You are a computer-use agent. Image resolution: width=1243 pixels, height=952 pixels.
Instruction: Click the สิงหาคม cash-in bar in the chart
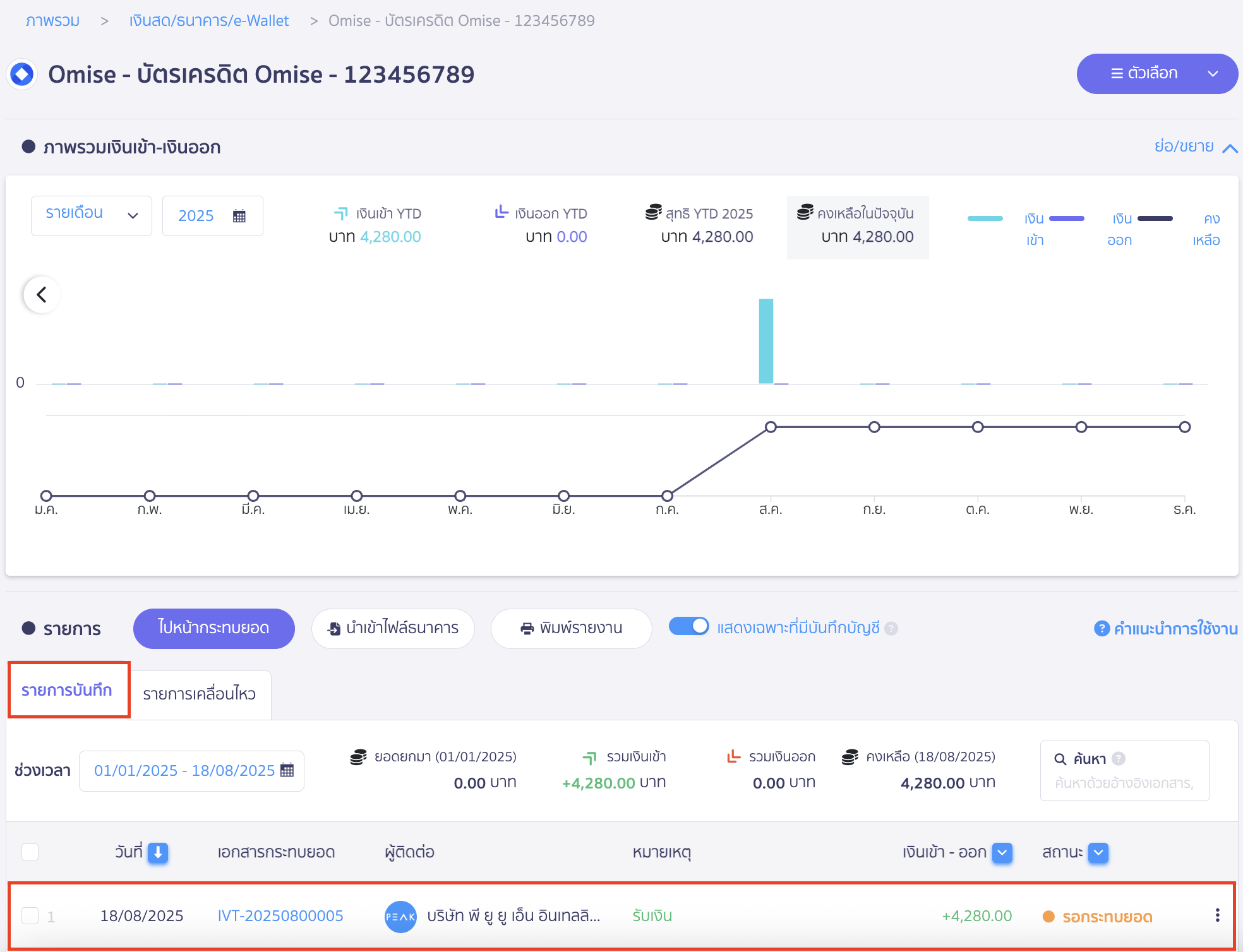tap(766, 341)
